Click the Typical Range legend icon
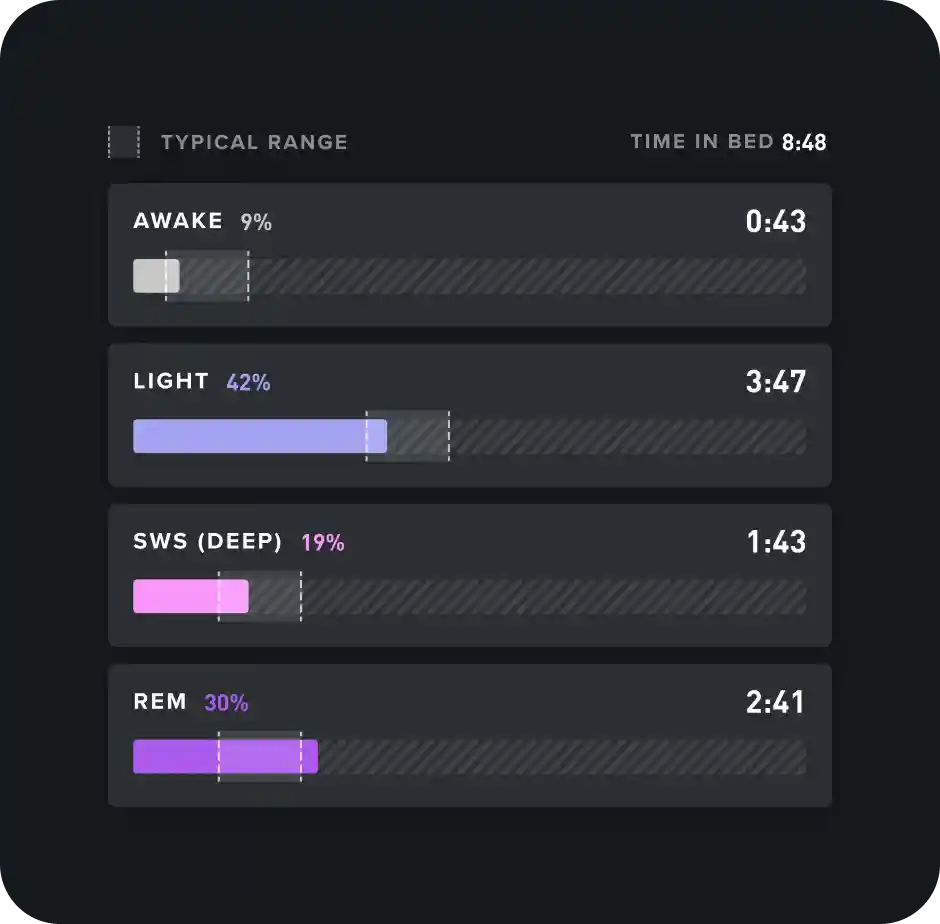Screen dimensions: 940x924 [x=124, y=142]
